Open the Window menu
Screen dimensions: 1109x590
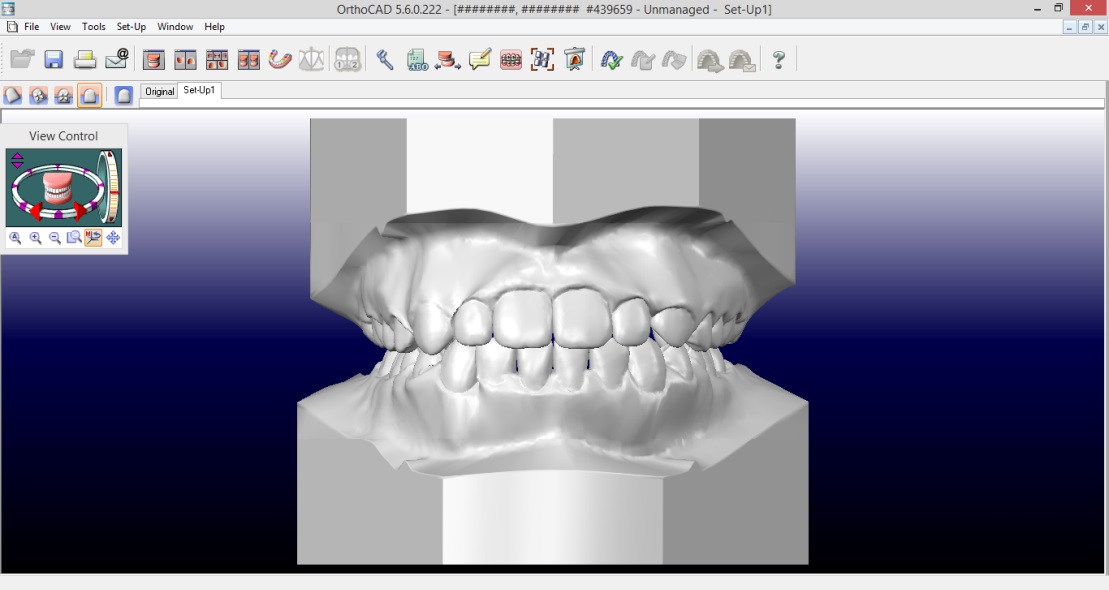[x=175, y=27]
